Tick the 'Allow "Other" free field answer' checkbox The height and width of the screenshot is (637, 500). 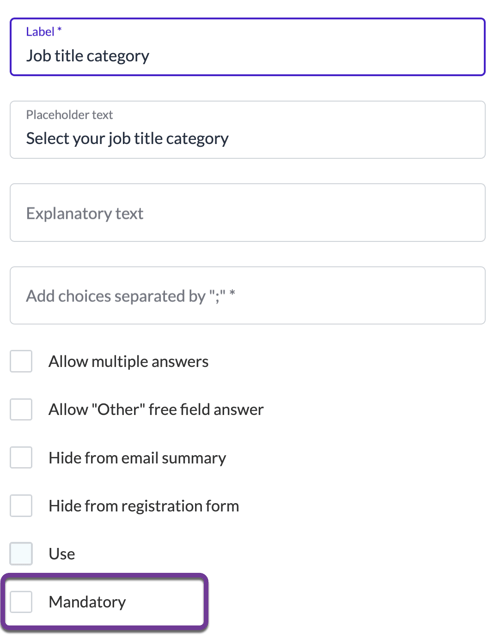point(21,409)
